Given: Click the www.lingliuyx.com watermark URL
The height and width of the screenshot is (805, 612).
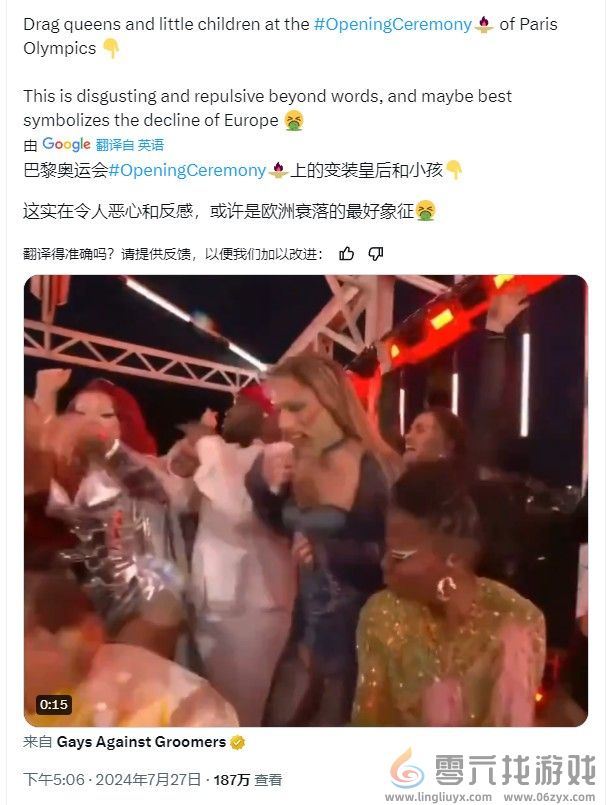Looking at the screenshot, I should coord(438,797).
